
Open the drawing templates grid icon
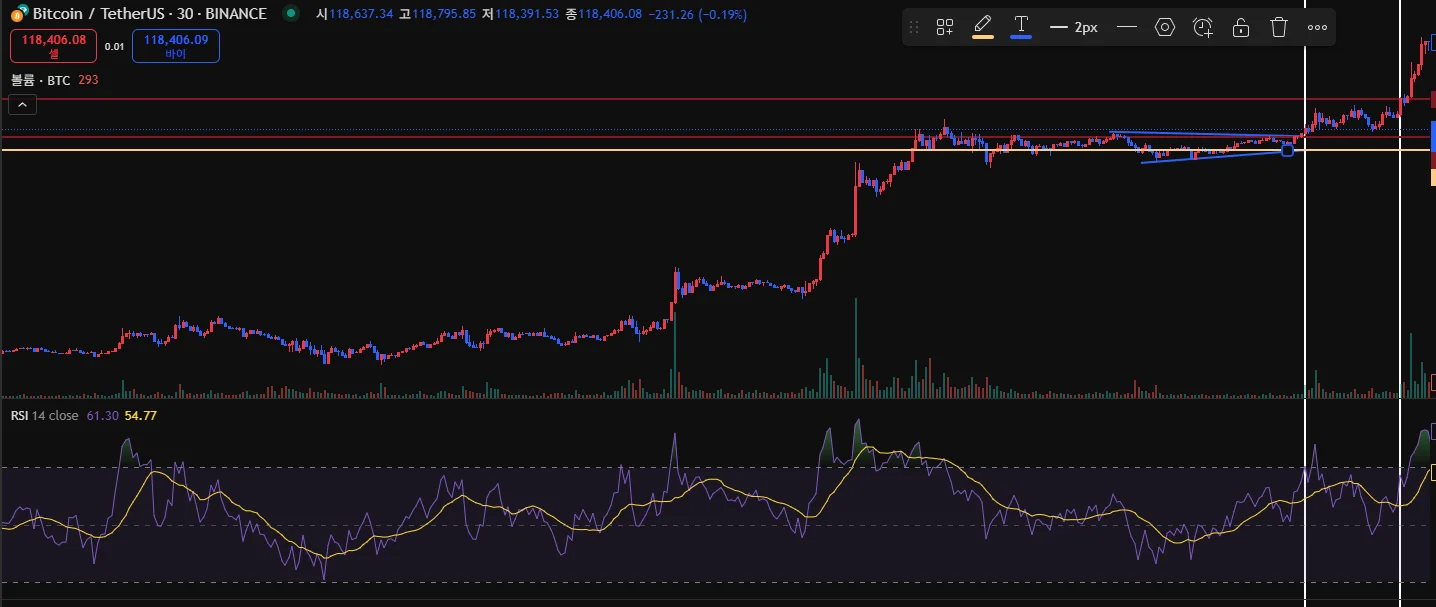tap(944, 27)
